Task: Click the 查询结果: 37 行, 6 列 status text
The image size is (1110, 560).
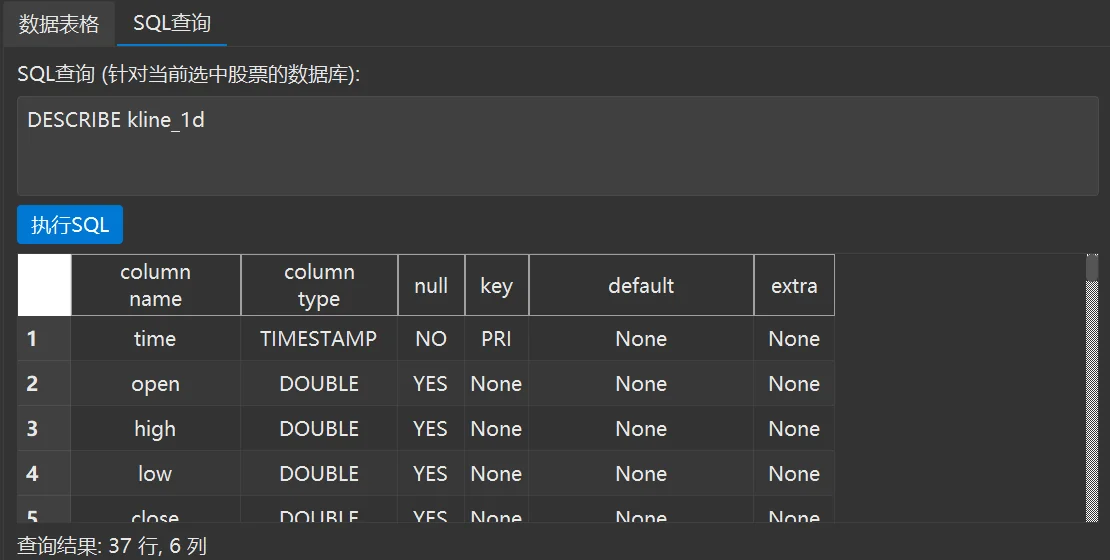Action: click(x=112, y=546)
